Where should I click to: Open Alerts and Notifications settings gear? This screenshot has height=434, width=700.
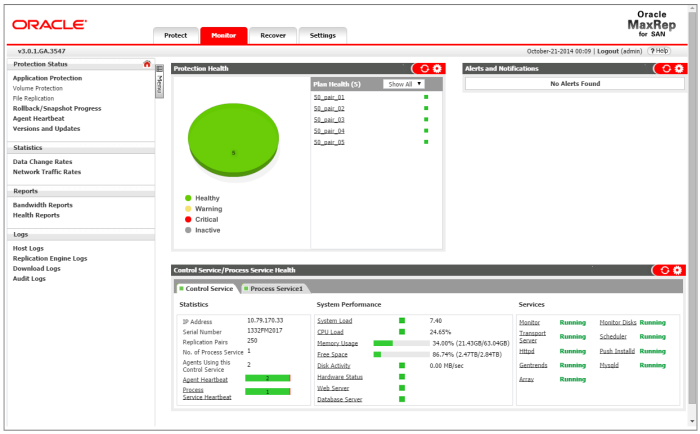click(679, 68)
